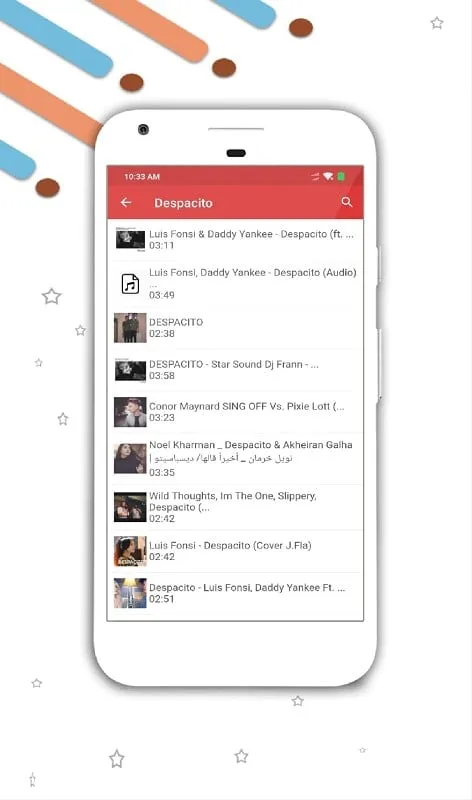Tap the Wi-Fi status icon
Screen dimensions: 472x800
328,177
